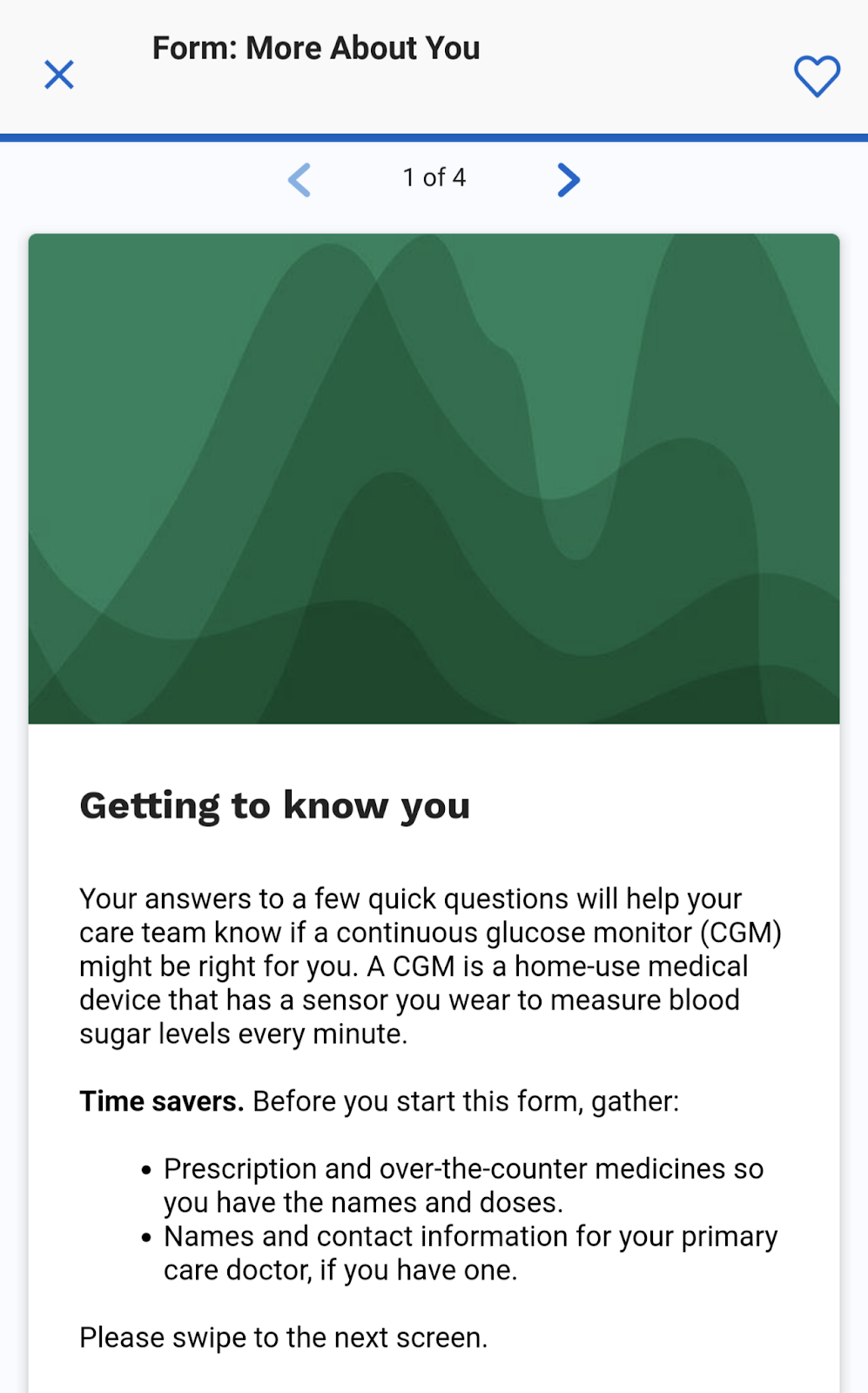Click "sugar levels every minute." line

point(243,1033)
